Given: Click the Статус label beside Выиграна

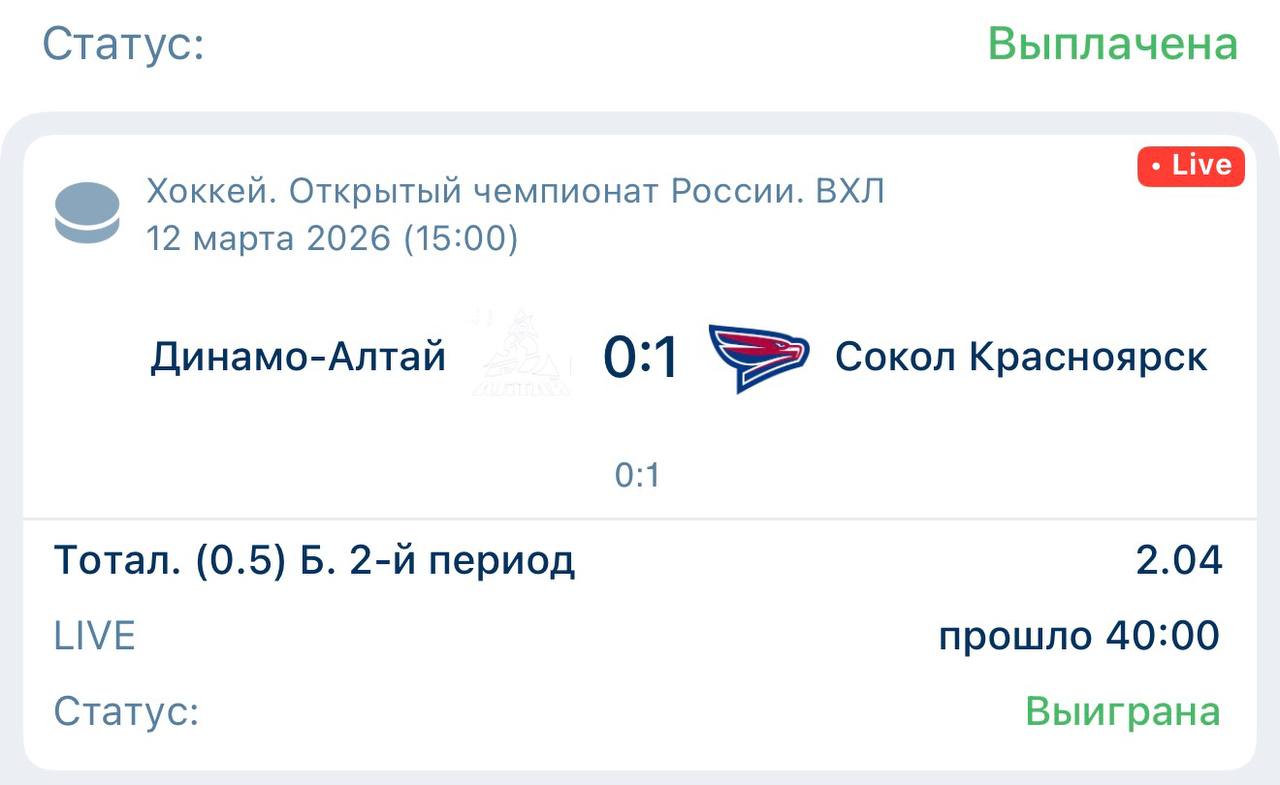Looking at the screenshot, I should point(126,712).
